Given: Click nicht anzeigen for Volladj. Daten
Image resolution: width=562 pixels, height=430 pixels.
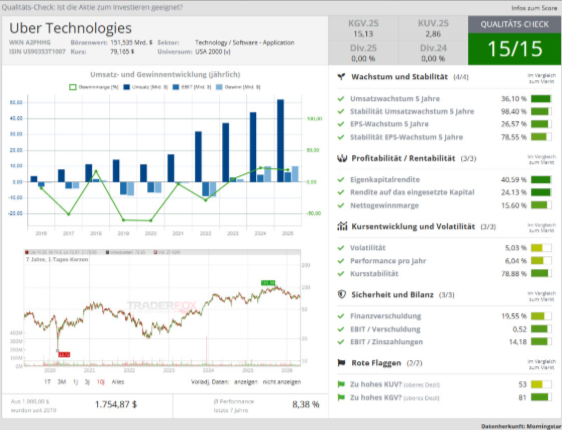Looking at the screenshot, I should (282, 382).
